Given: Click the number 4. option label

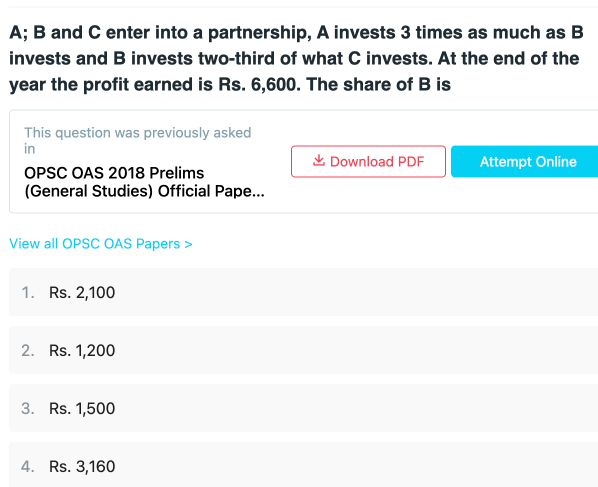Looking at the screenshot, I should tap(28, 466).
